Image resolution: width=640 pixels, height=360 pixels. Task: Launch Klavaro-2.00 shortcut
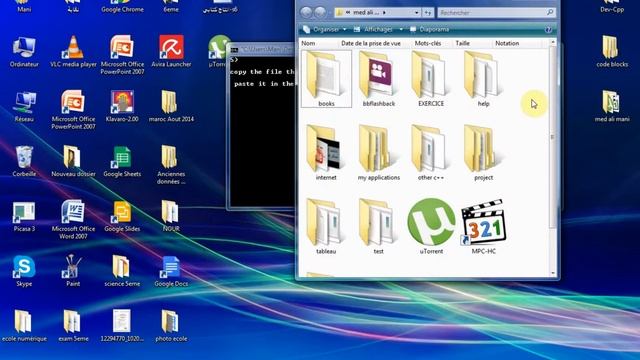[122, 107]
